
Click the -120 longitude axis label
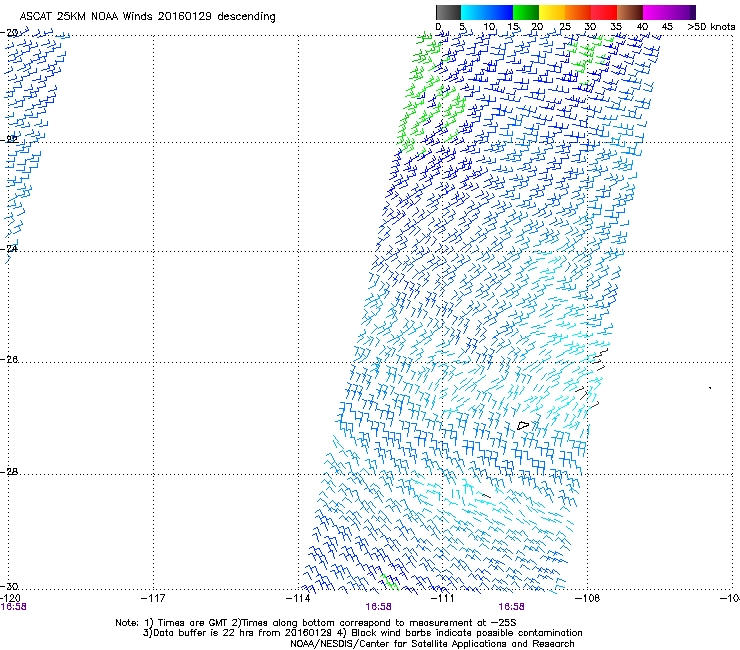pos(10,598)
